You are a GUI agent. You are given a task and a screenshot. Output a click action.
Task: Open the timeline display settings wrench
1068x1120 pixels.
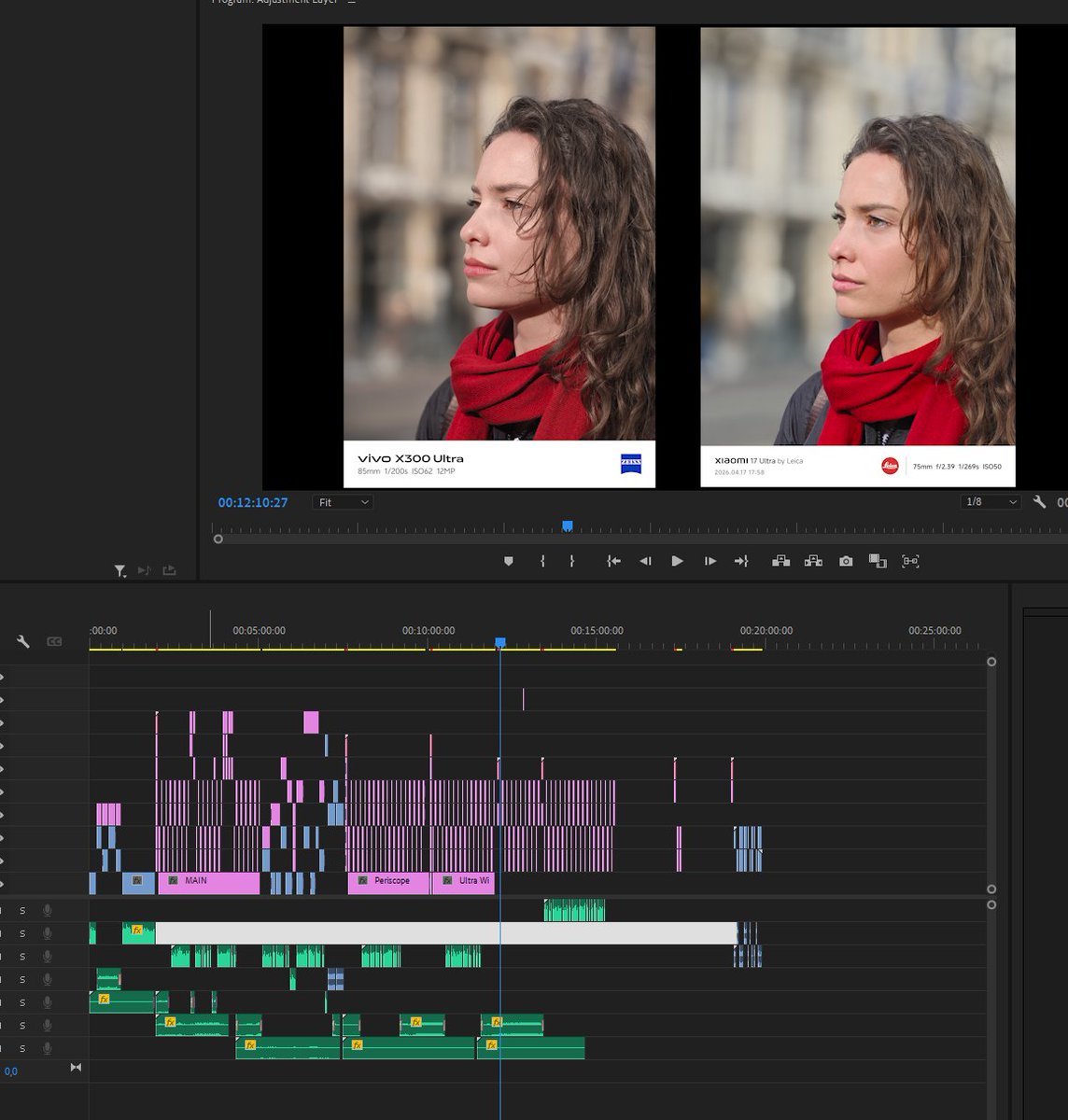point(23,641)
